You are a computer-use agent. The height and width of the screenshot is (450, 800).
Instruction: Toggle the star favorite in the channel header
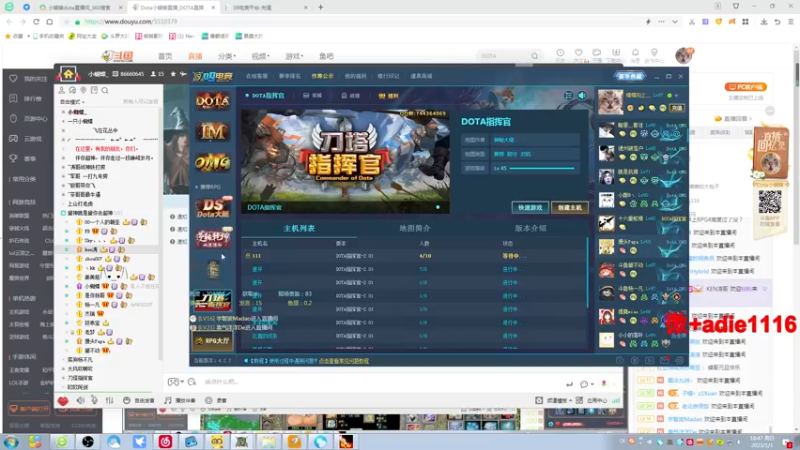pyautogui.click(x=173, y=74)
